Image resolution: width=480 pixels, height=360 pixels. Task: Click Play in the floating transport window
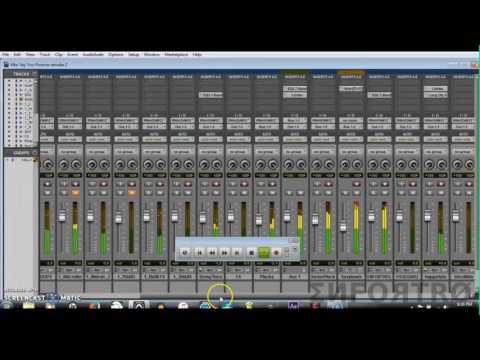pyautogui.click(x=264, y=252)
